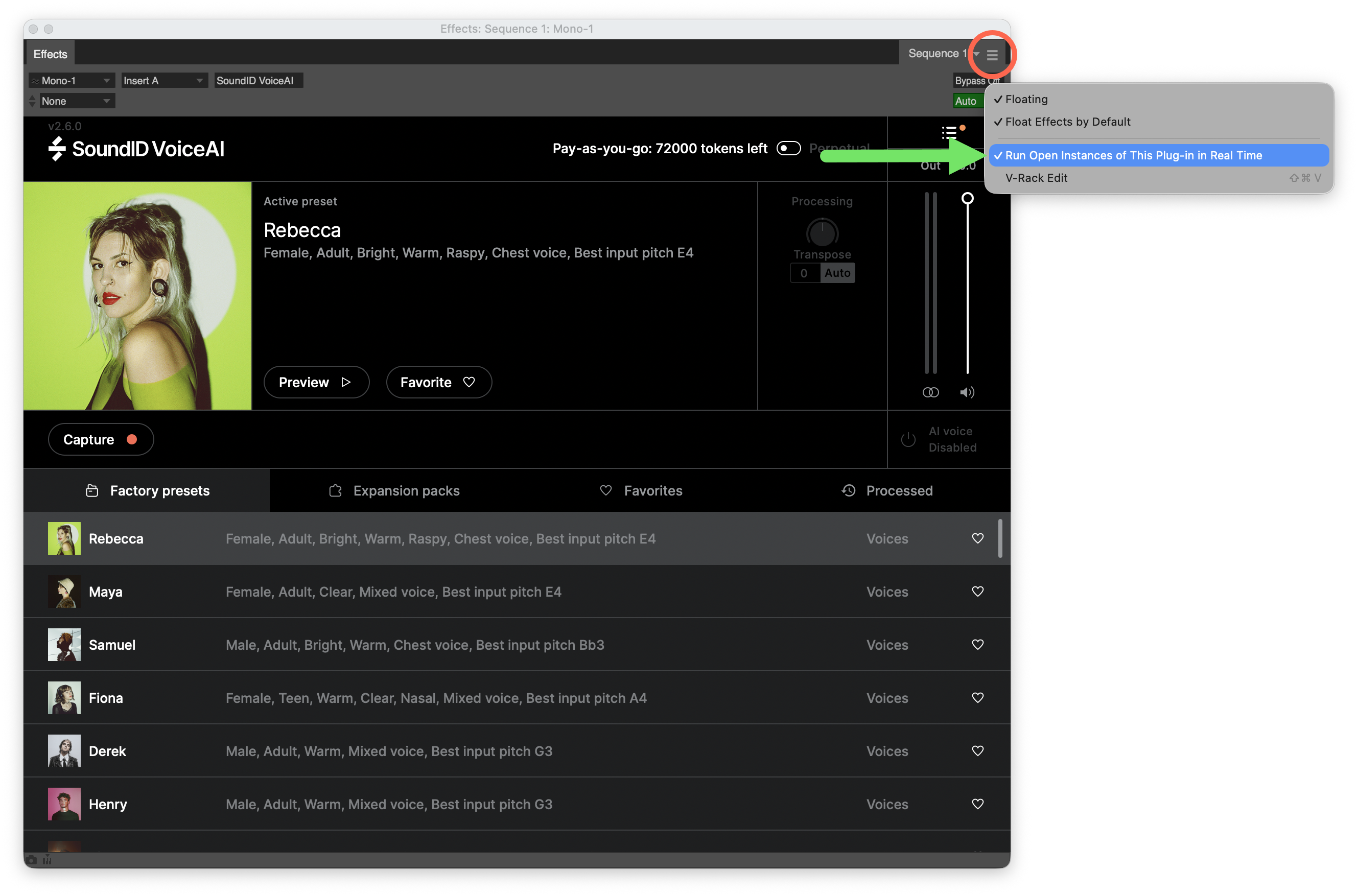
Task: Switch to the Processed tab
Action: point(887,491)
